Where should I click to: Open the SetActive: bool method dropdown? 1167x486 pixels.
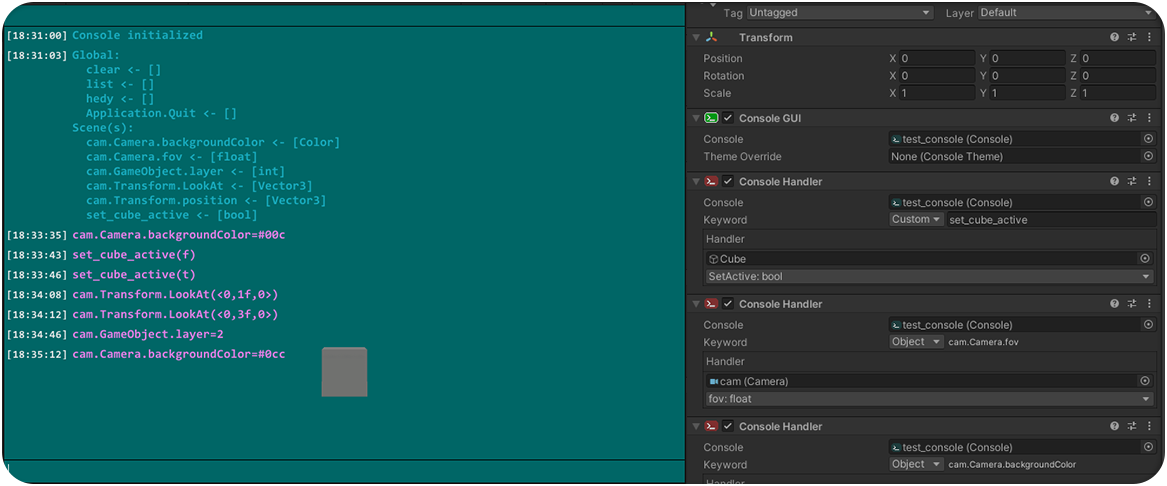point(929,276)
